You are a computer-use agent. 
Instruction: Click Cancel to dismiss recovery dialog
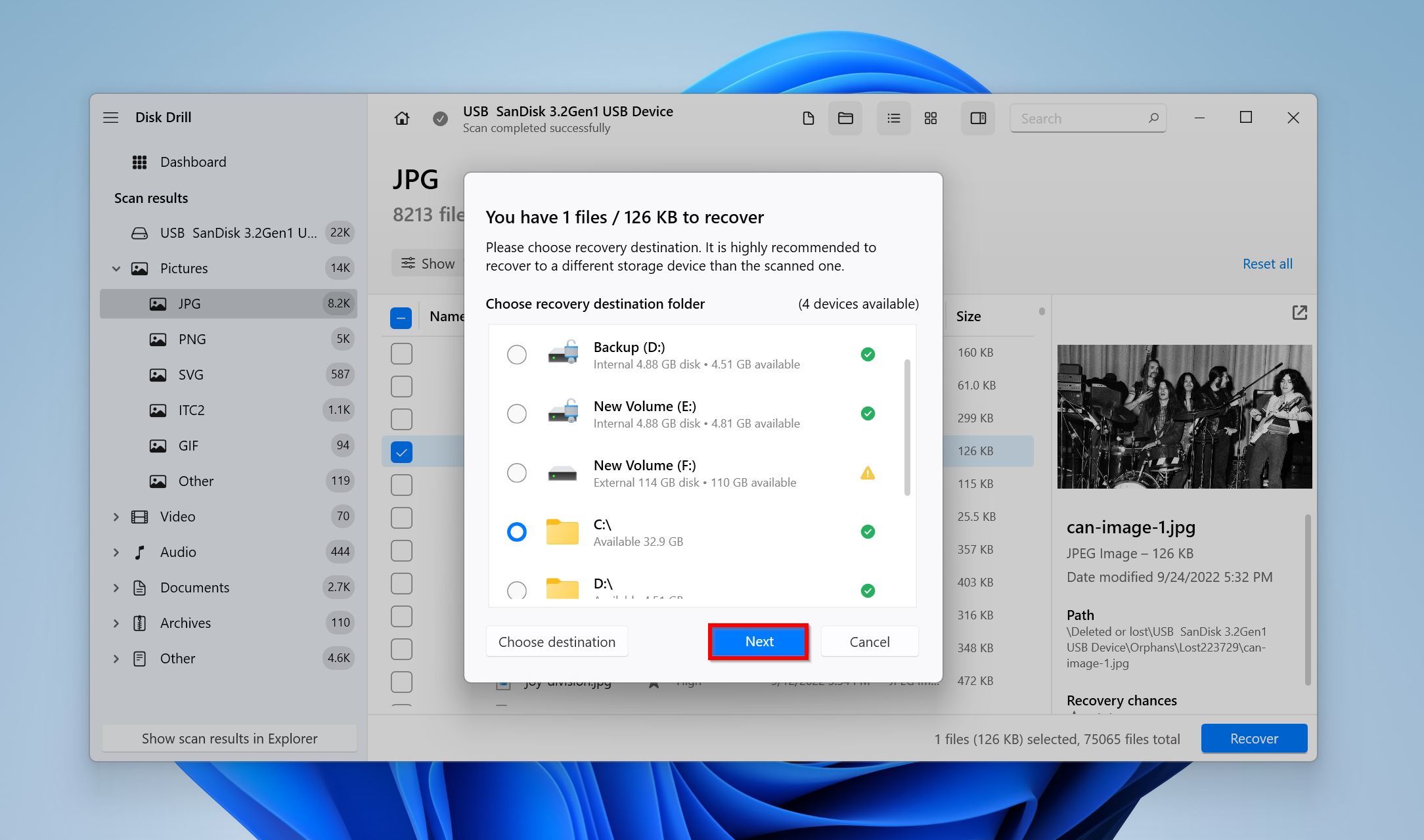point(868,641)
